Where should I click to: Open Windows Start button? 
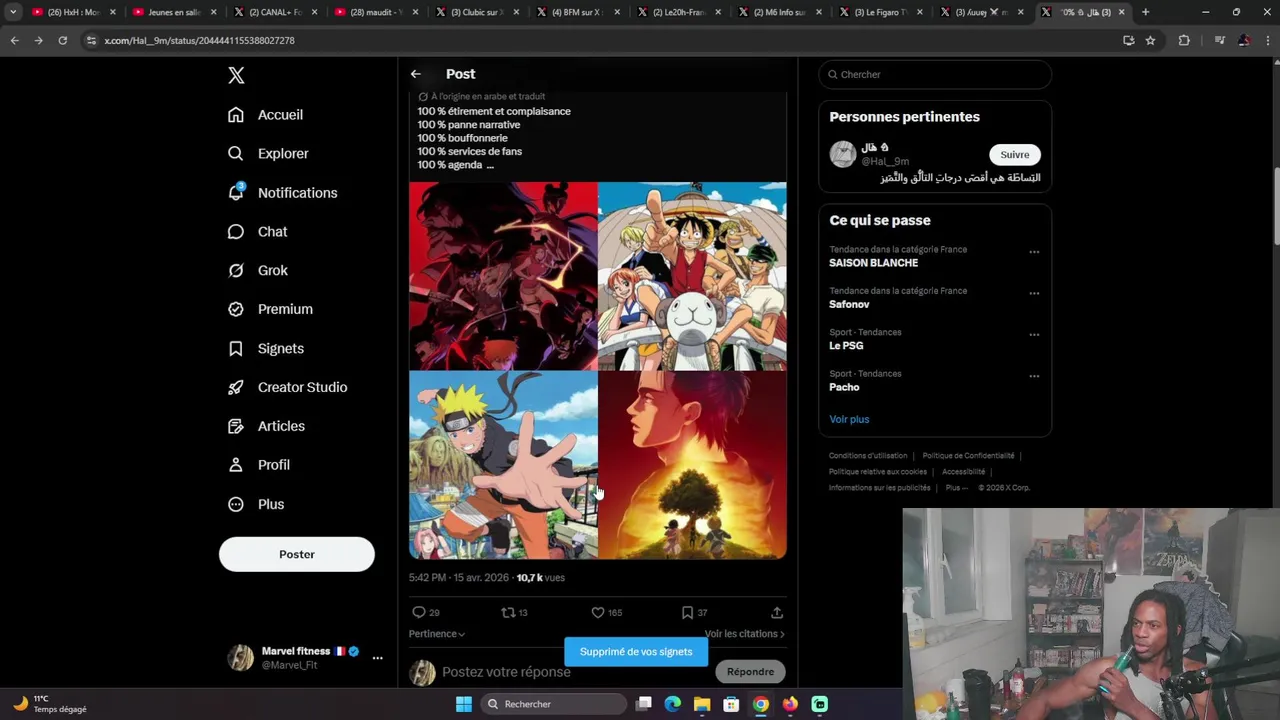464,704
